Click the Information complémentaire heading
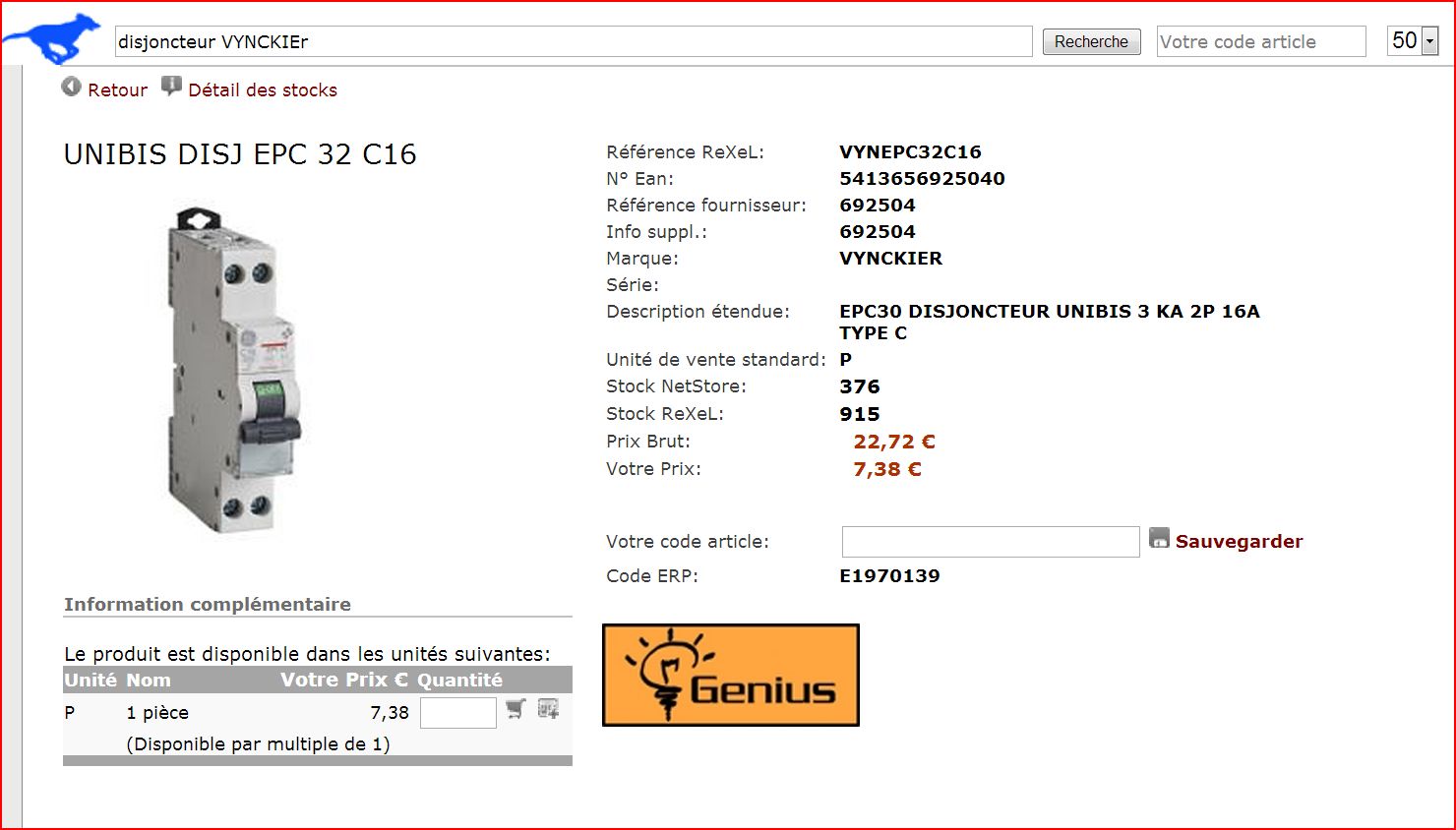Viewport: 1456px width, 830px height. tap(208, 605)
